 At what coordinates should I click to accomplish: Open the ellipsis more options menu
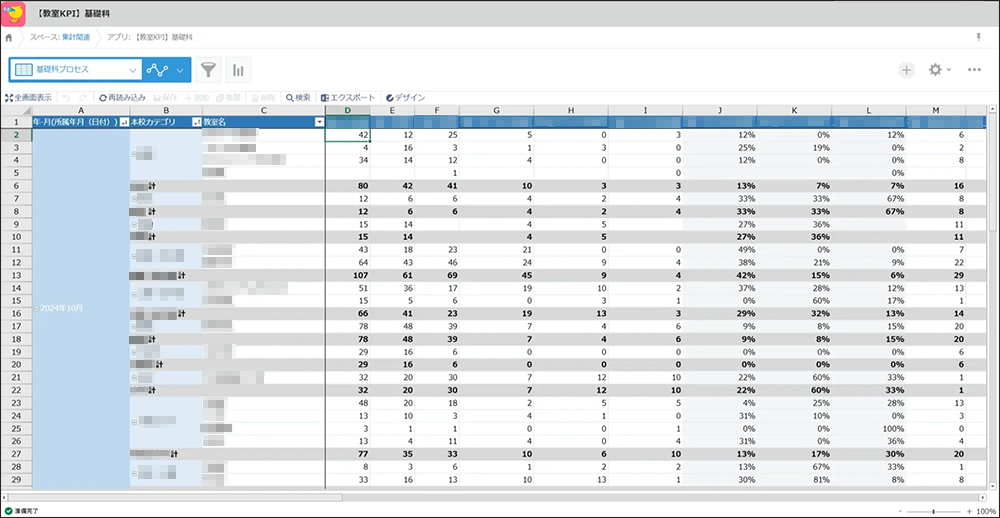[974, 70]
